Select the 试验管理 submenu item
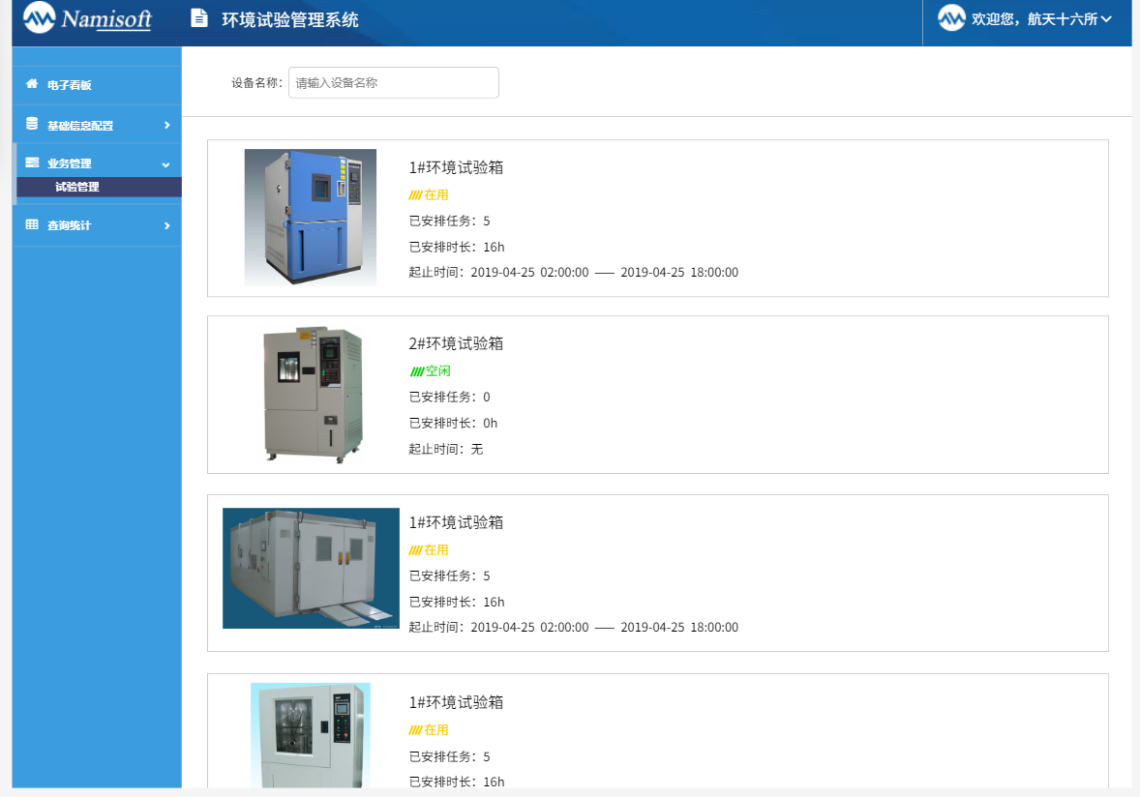Image resolution: width=1140 pixels, height=797 pixels. [x=99, y=187]
